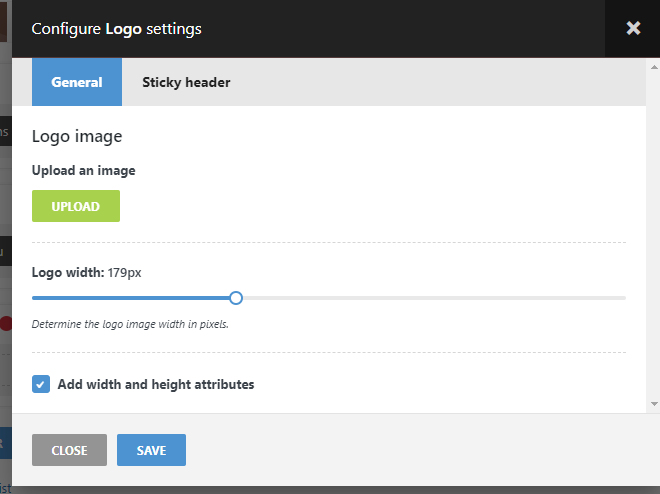Click the green UPLOAD button
This screenshot has width=660, height=494.
tap(76, 206)
